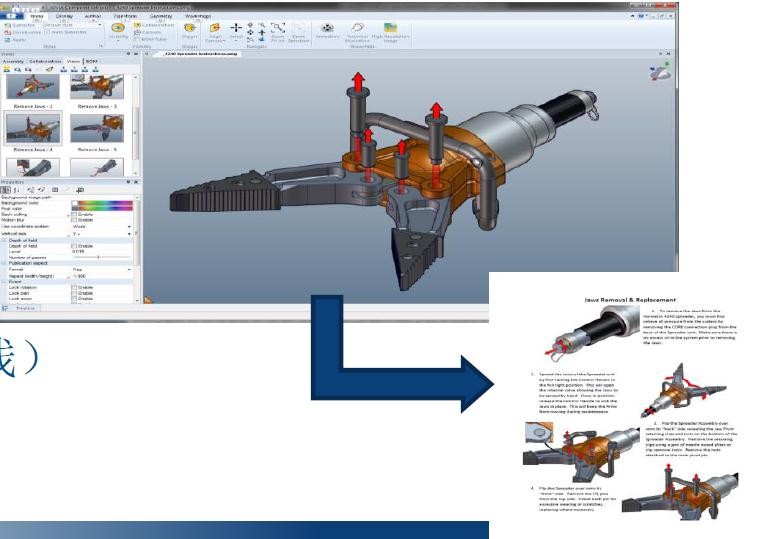Screen dimensions: 761x539
Task: Enable the Motion blur checkbox
Action: (74, 220)
